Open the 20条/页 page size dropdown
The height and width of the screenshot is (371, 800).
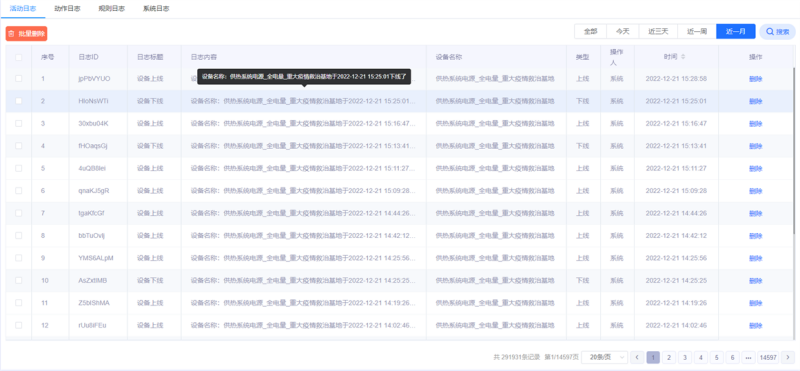coord(605,357)
